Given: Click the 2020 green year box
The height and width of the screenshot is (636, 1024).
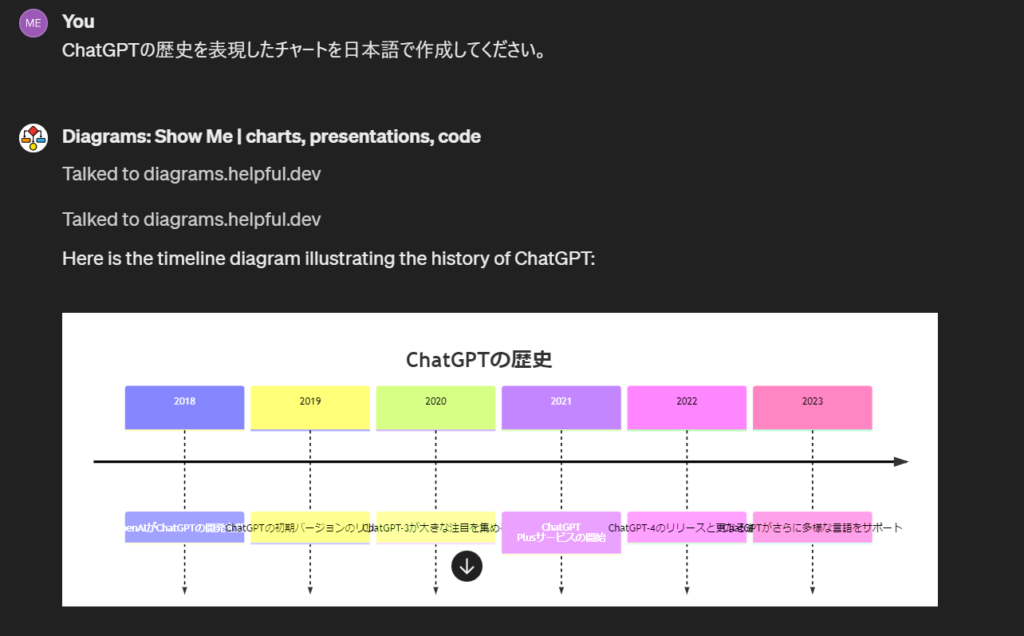Looking at the screenshot, I should (436, 407).
